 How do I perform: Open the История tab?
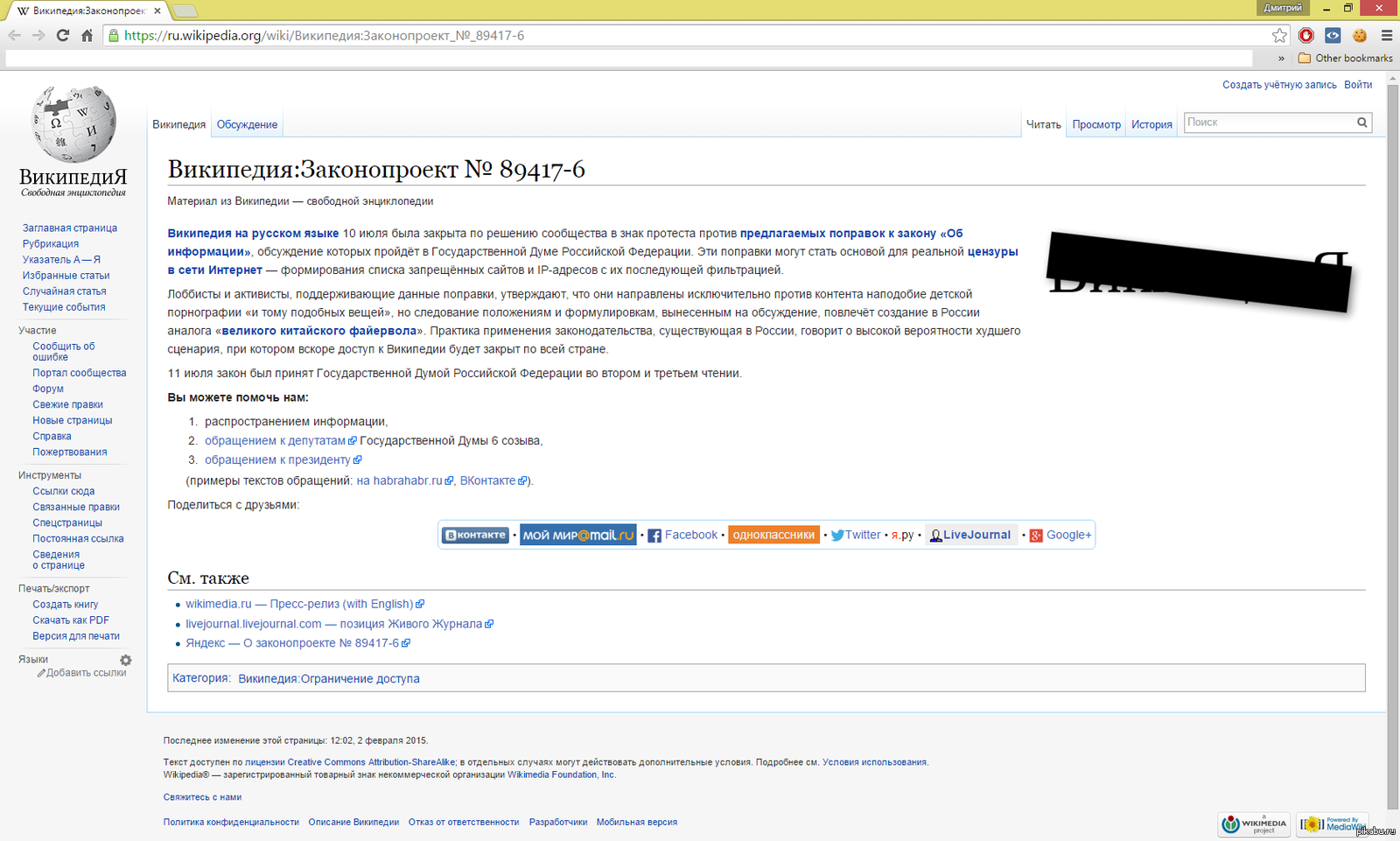click(1151, 124)
